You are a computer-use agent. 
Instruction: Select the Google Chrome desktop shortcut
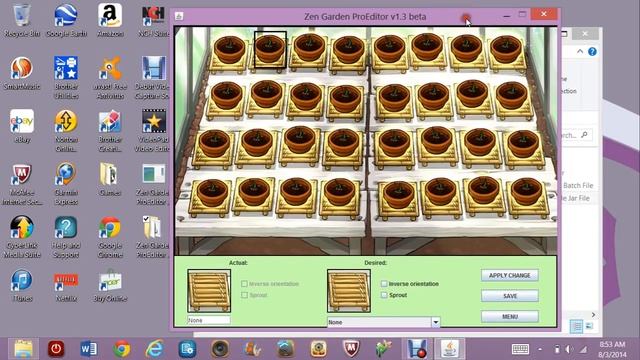pyautogui.click(x=110, y=237)
